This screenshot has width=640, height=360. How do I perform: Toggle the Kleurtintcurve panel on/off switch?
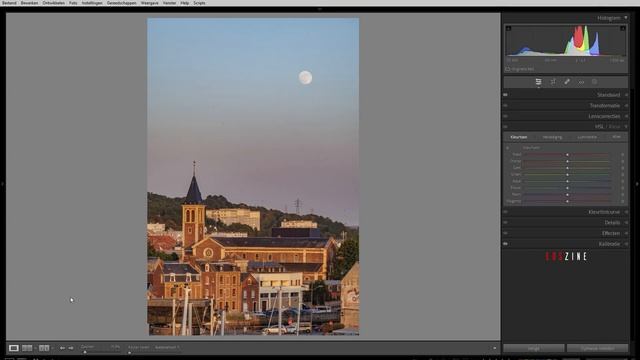[505, 212]
